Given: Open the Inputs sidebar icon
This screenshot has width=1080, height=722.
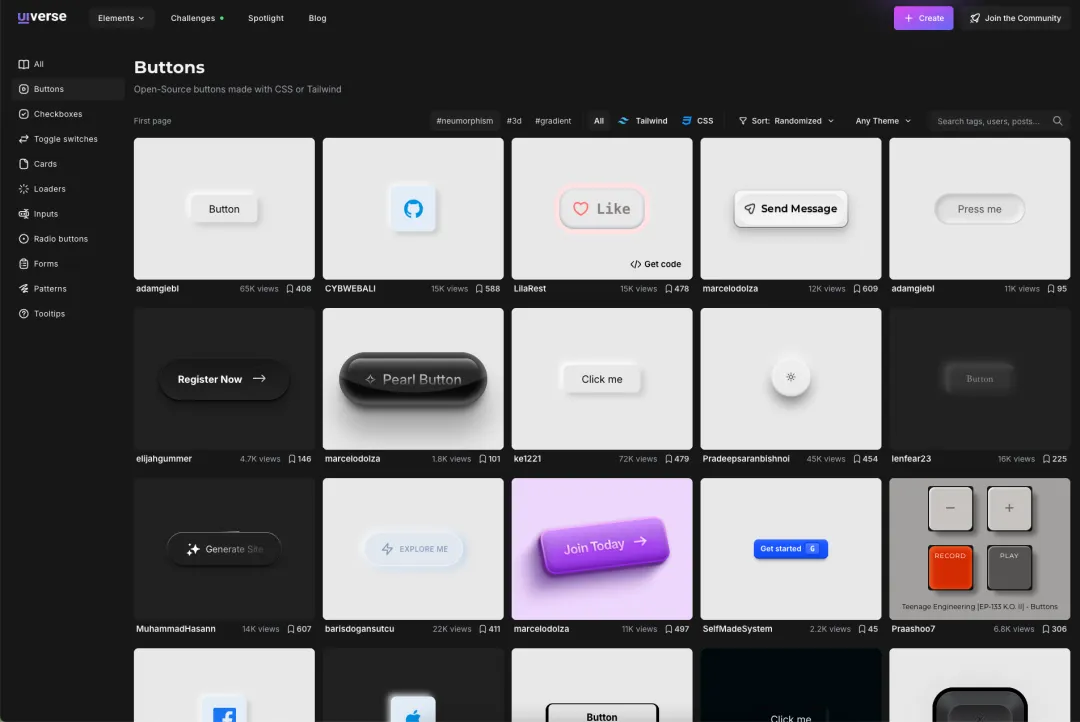Looking at the screenshot, I should 23,214.
